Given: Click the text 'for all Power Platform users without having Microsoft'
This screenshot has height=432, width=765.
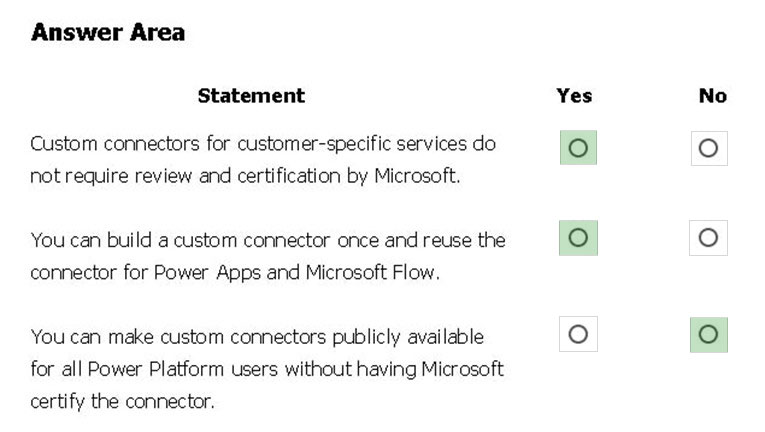Looking at the screenshot, I should [x=267, y=369].
